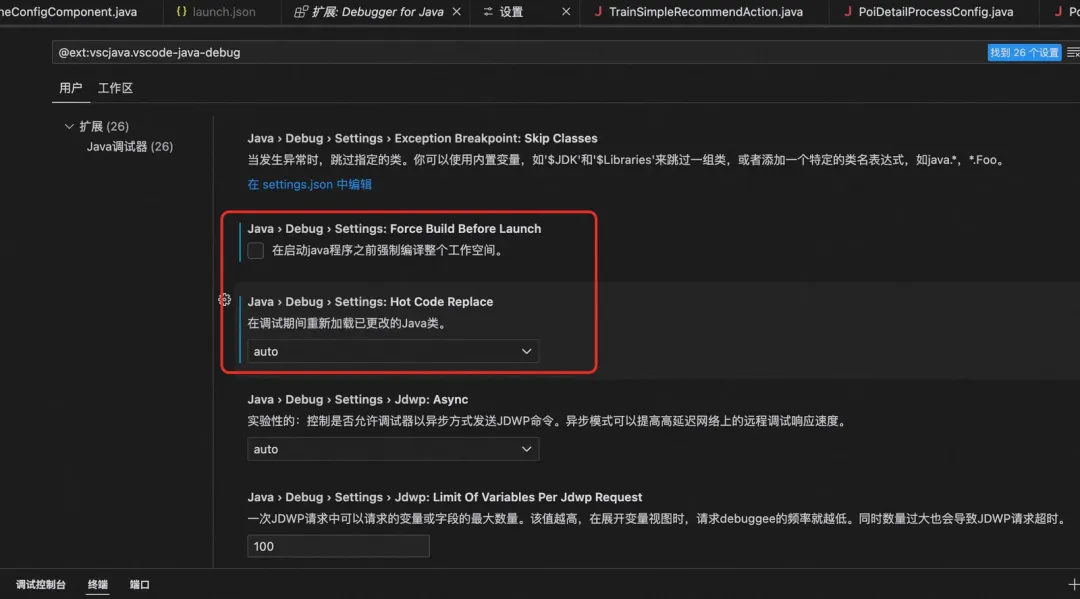Enable the Force Build Before Launch checkbox
1080x599 pixels.
tap(255, 250)
